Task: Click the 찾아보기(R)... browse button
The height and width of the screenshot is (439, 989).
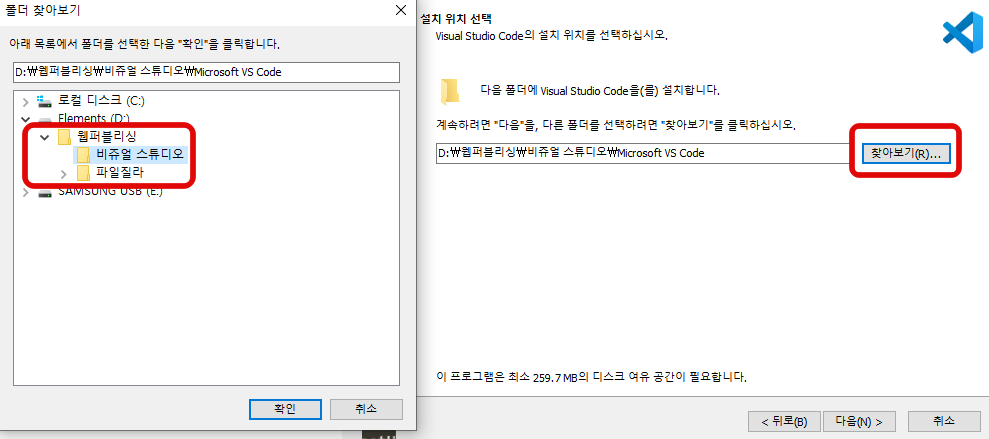Action: 905,153
